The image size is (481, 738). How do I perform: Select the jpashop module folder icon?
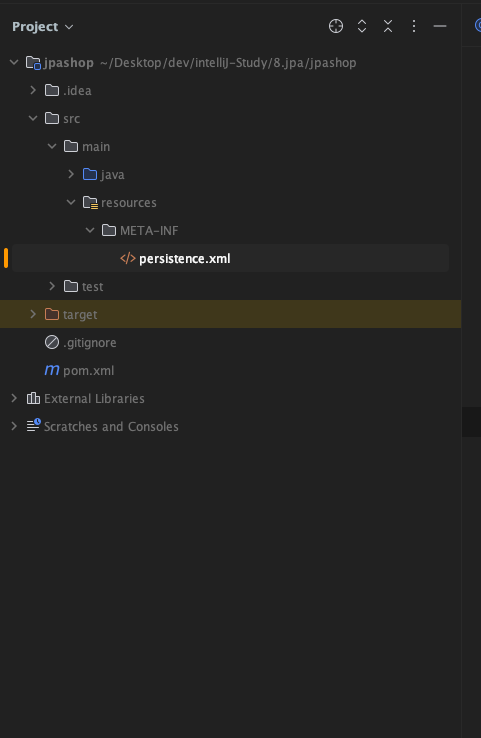[33, 63]
